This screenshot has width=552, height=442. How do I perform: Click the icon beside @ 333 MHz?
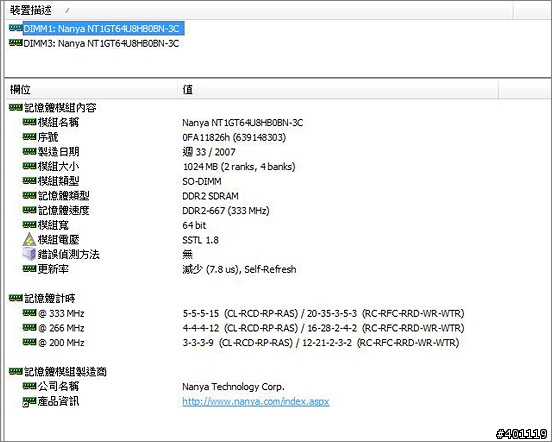pos(30,312)
